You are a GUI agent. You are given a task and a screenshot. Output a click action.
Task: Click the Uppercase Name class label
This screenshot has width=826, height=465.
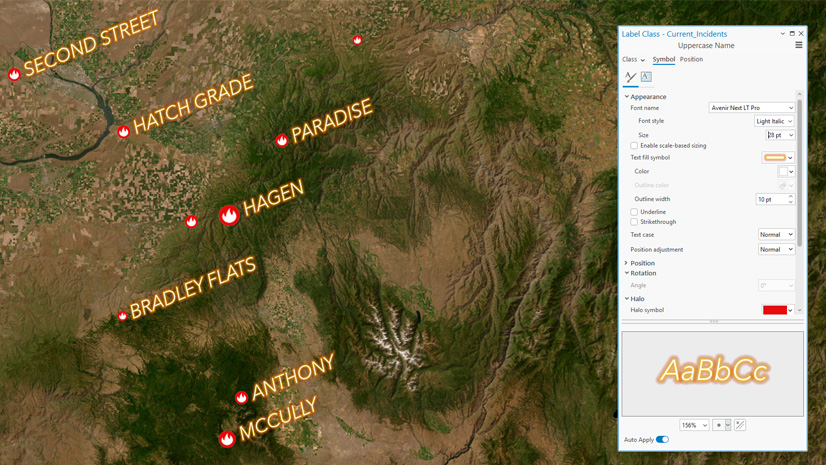pos(706,45)
